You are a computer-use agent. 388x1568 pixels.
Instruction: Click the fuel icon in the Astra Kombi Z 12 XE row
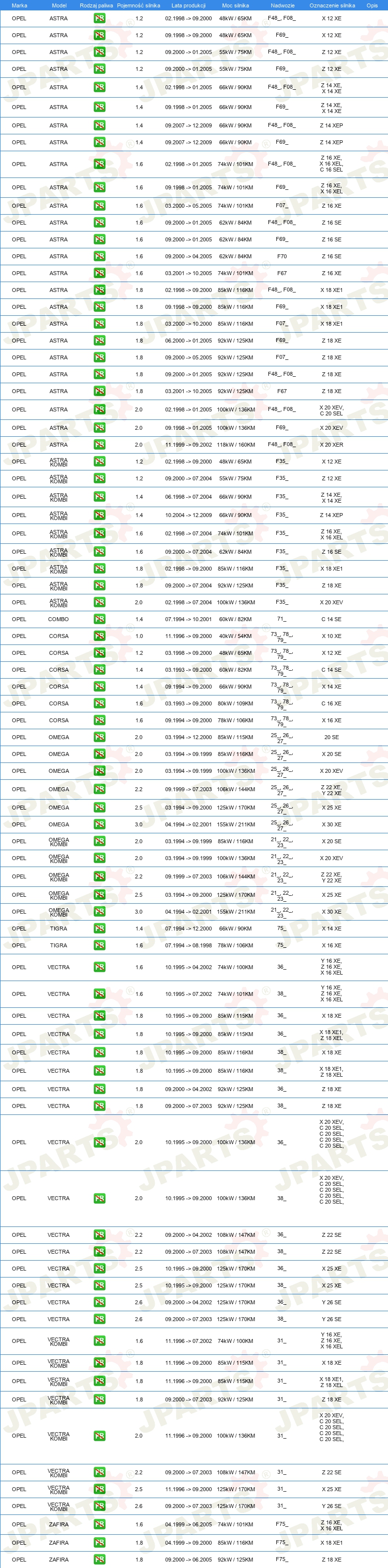coord(99,478)
